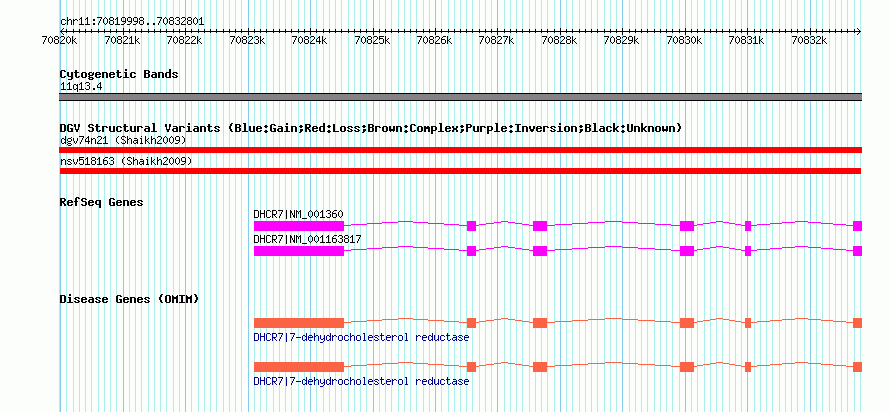890x412 pixels.
Task: Select the red loss bar under dgv74n21
Action: pos(460,150)
